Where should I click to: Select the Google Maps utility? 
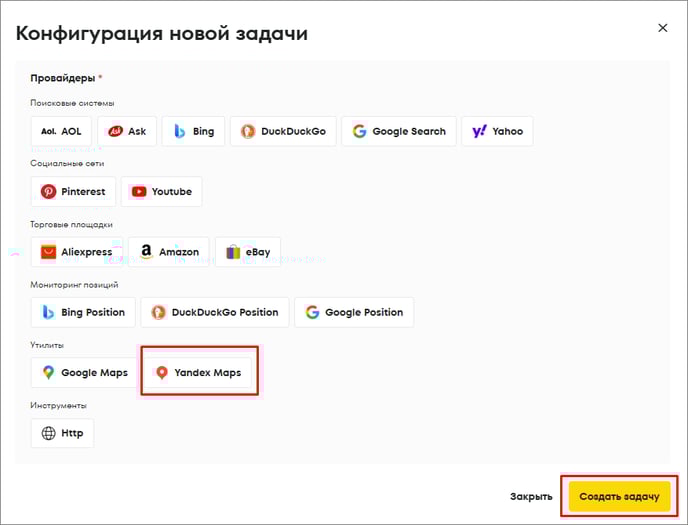pos(84,372)
